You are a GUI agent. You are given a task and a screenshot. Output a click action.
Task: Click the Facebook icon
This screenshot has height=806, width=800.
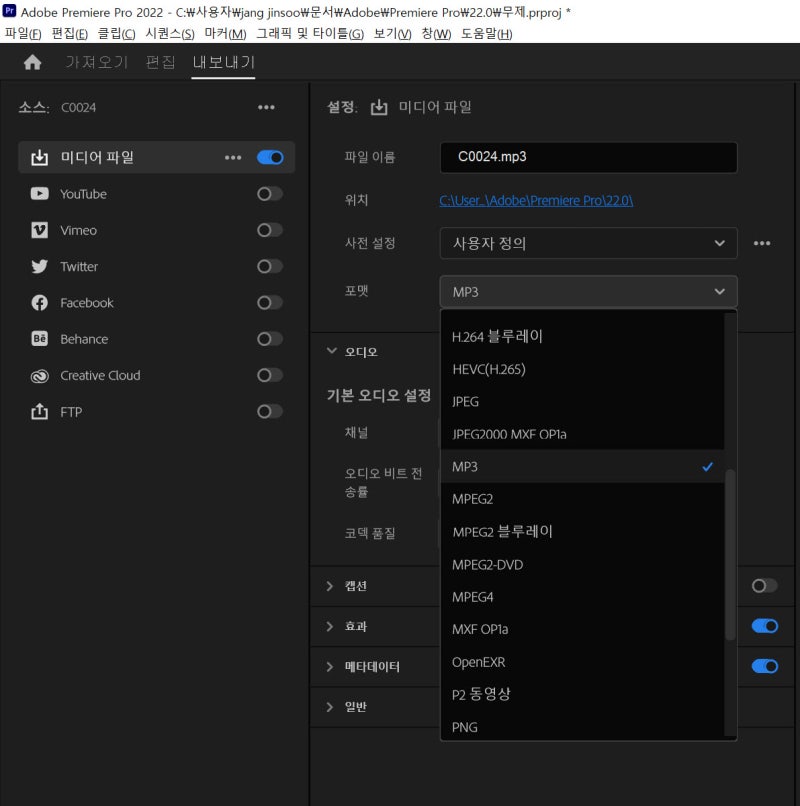click(40, 303)
